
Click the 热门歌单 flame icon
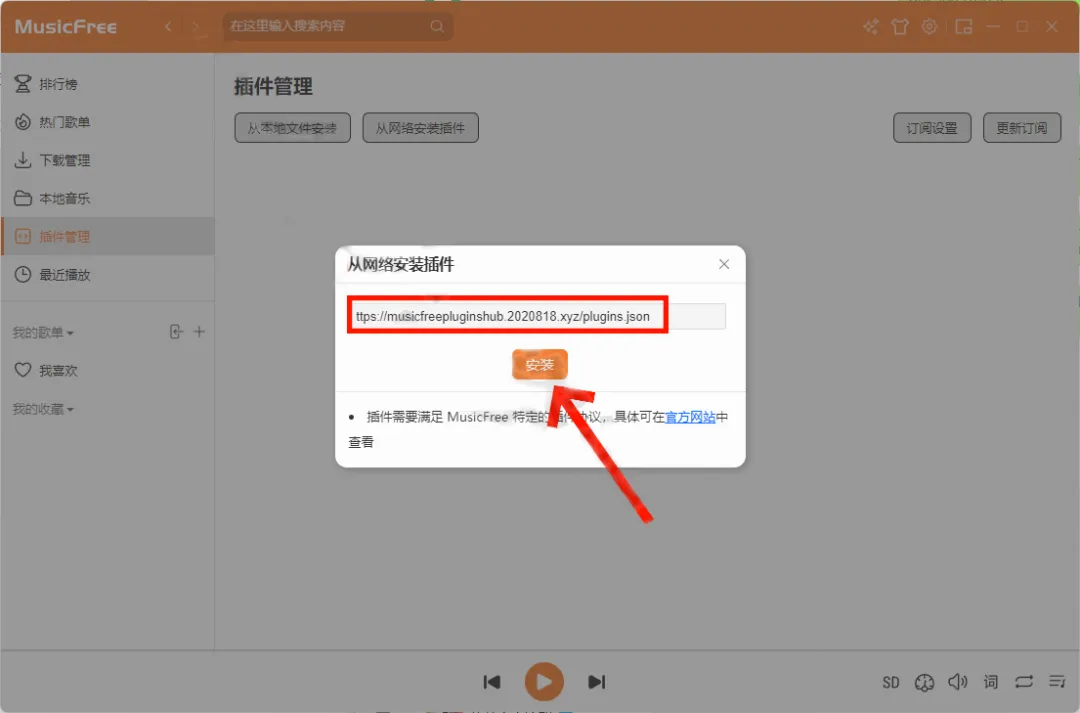click(23, 122)
